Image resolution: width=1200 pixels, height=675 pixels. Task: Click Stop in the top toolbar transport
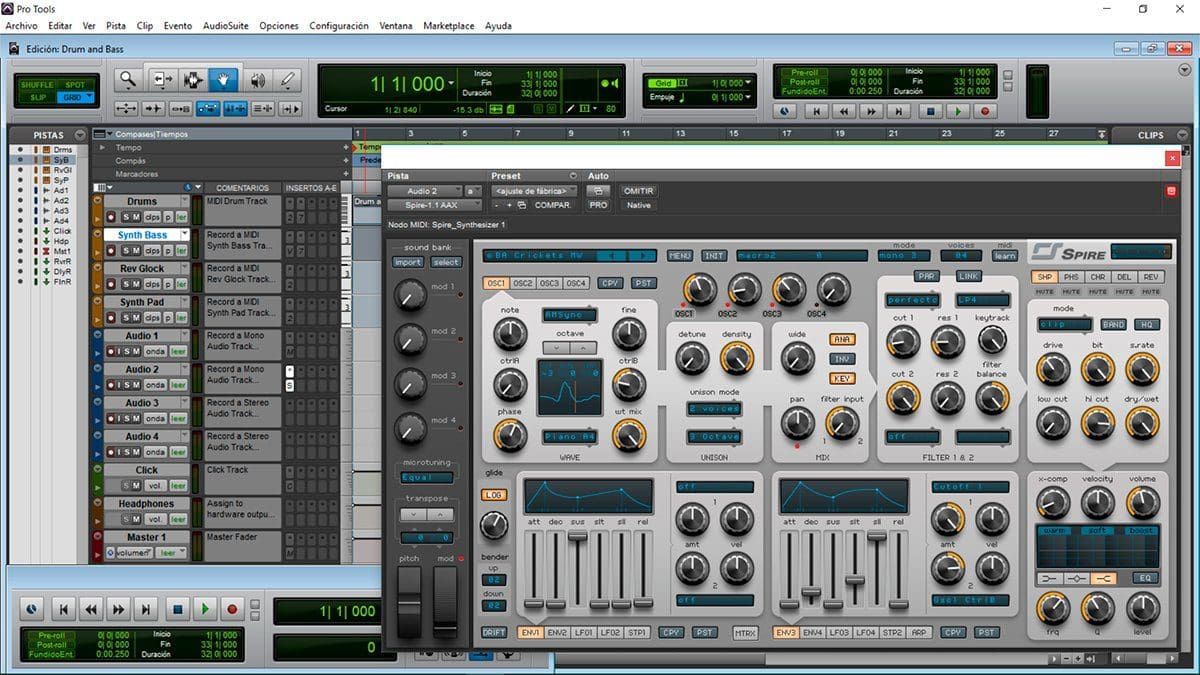click(x=930, y=112)
